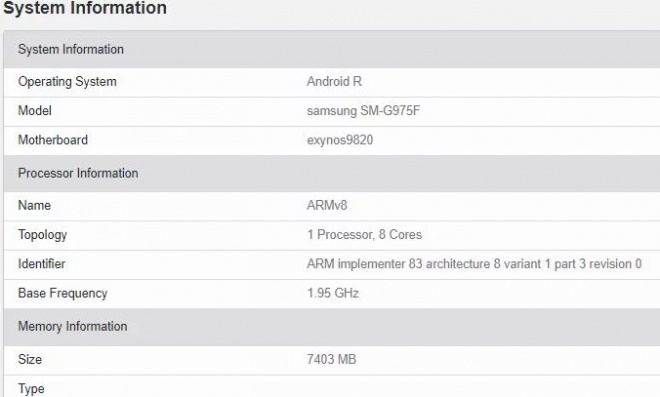Select the ARMv8 processor name value
This screenshot has width=660, height=397.
click(x=327, y=205)
